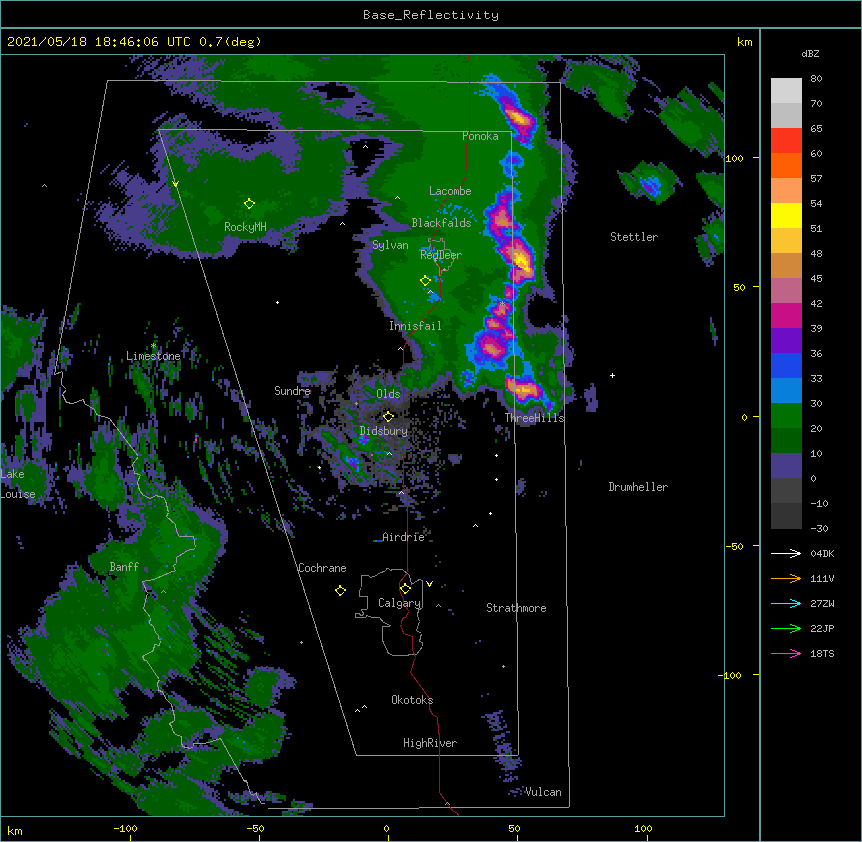The width and height of the screenshot is (862, 842).
Task: Click the ThreeHills label
Action: pyautogui.click(x=535, y=418)
